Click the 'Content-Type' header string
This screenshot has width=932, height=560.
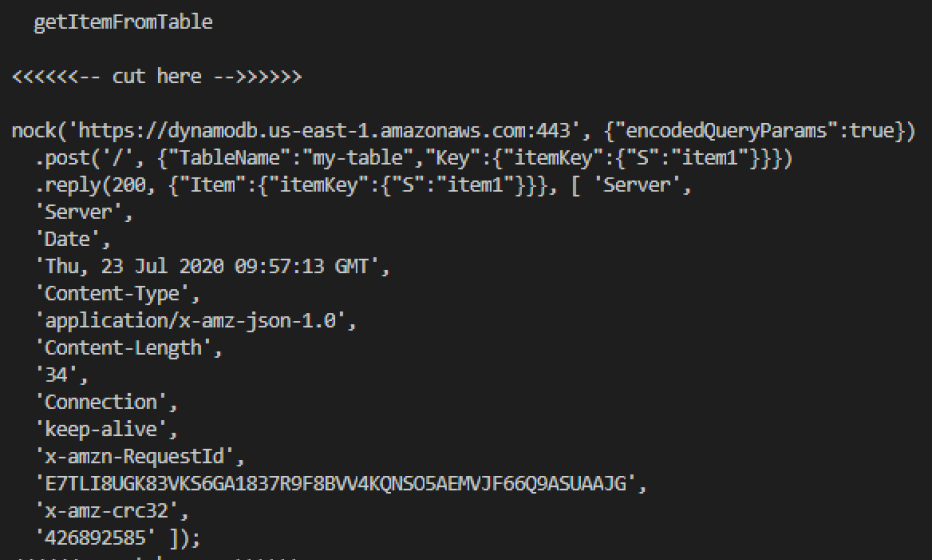117,294
